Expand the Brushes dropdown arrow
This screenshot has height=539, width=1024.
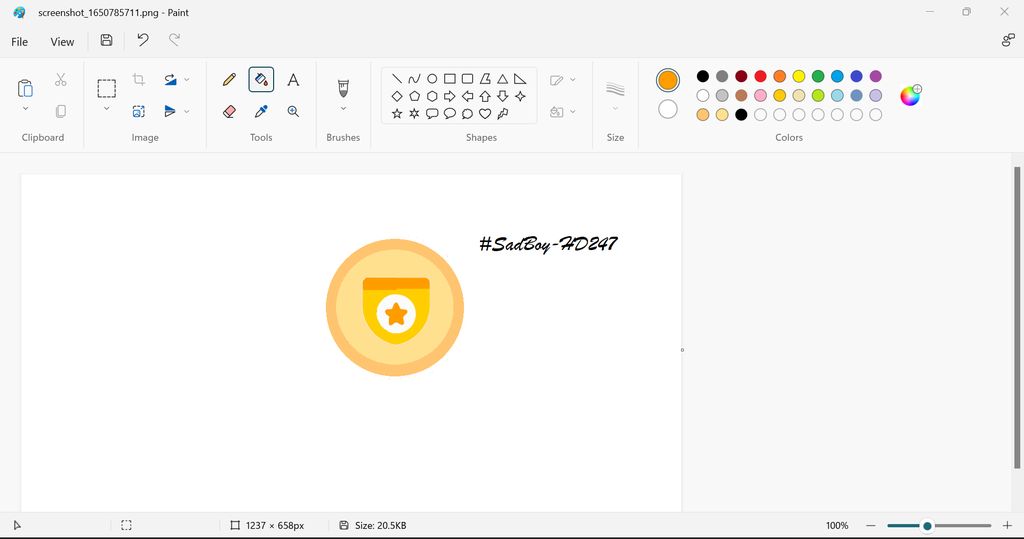click(x=343, y=108)
